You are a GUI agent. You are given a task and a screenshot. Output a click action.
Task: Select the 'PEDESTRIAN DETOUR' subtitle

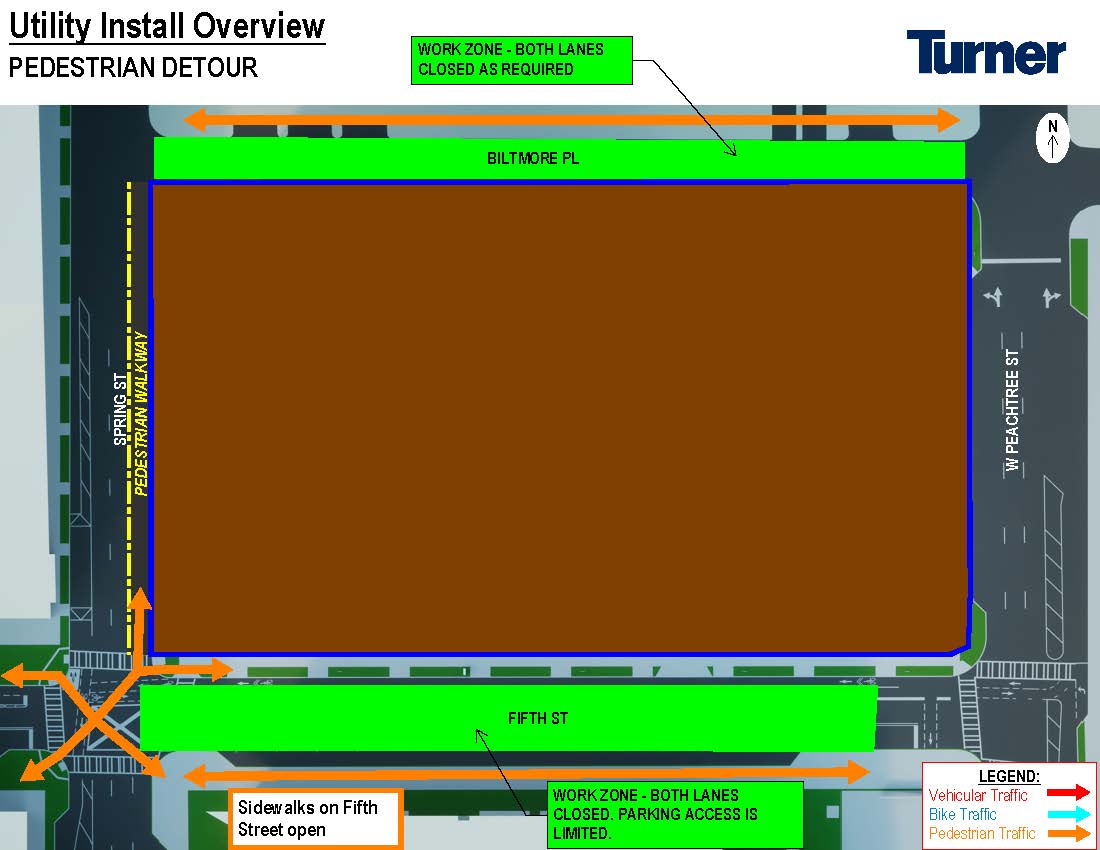point(133,68)
